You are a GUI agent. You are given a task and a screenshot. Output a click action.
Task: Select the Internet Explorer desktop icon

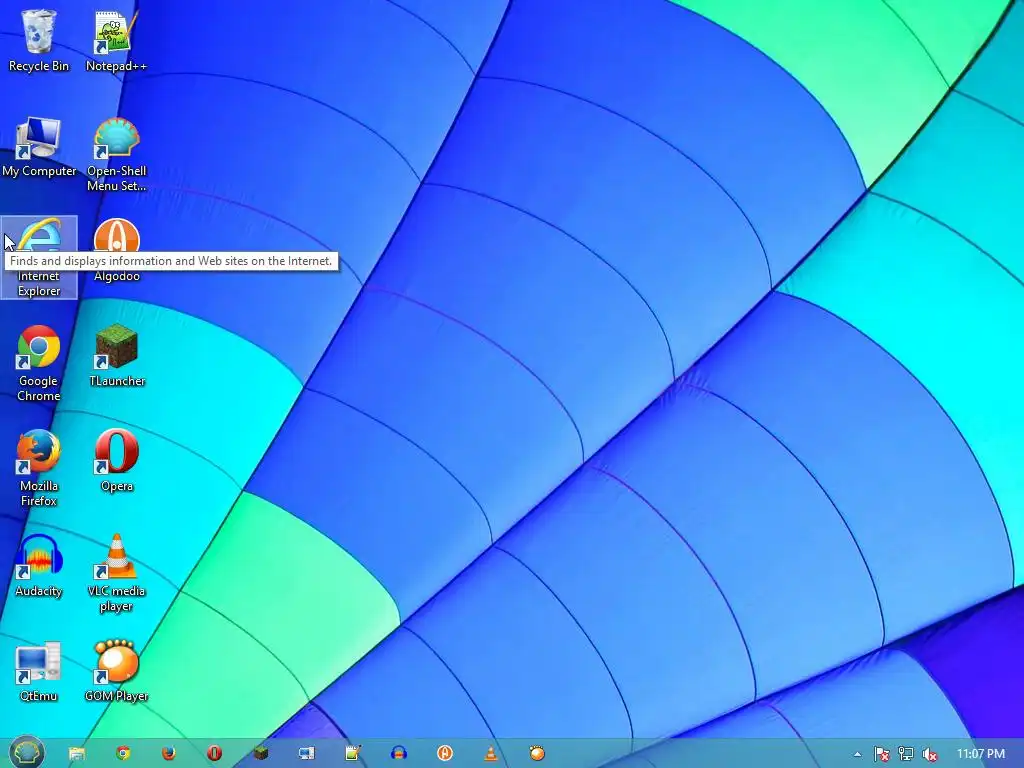39,257
